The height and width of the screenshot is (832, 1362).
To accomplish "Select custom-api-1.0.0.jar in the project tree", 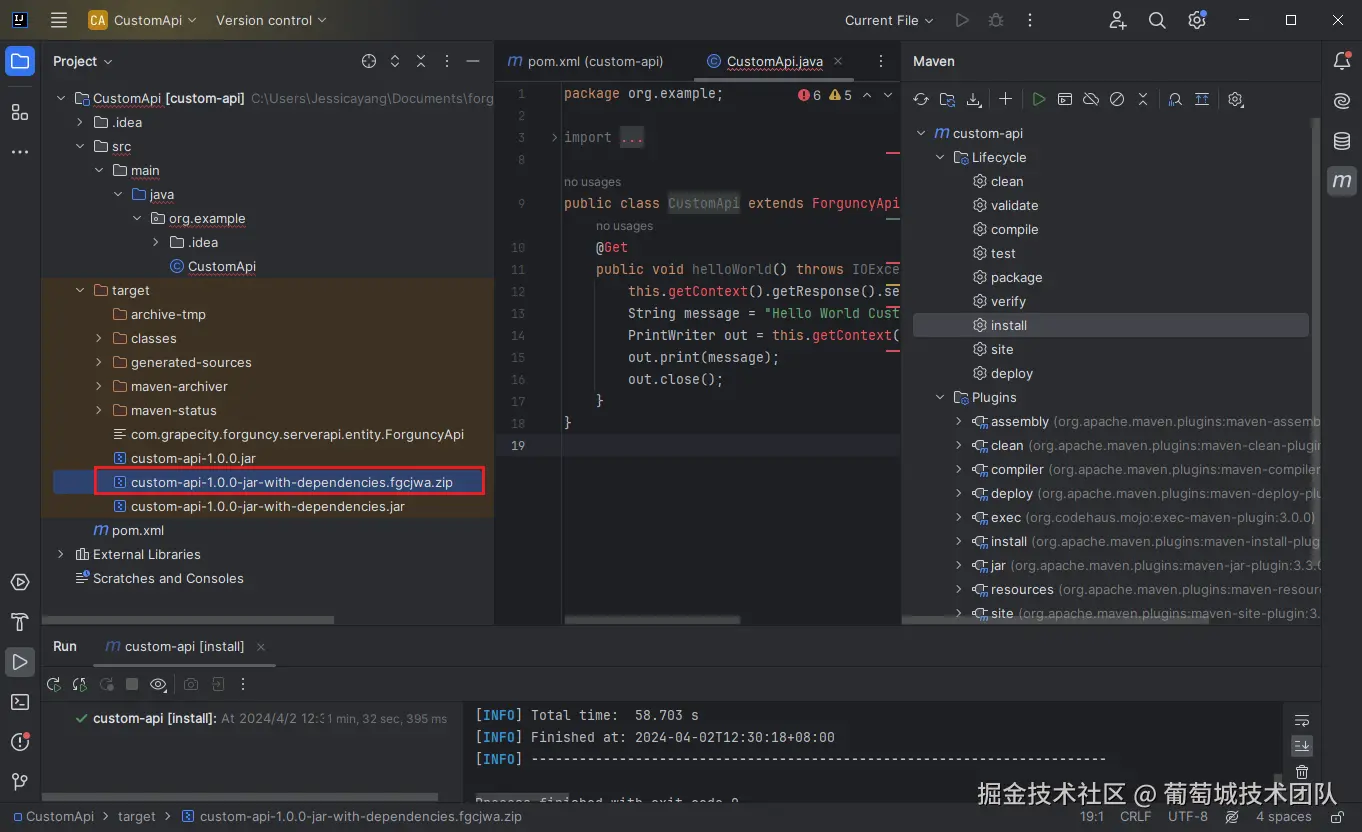I will click(x=193, y=458).
